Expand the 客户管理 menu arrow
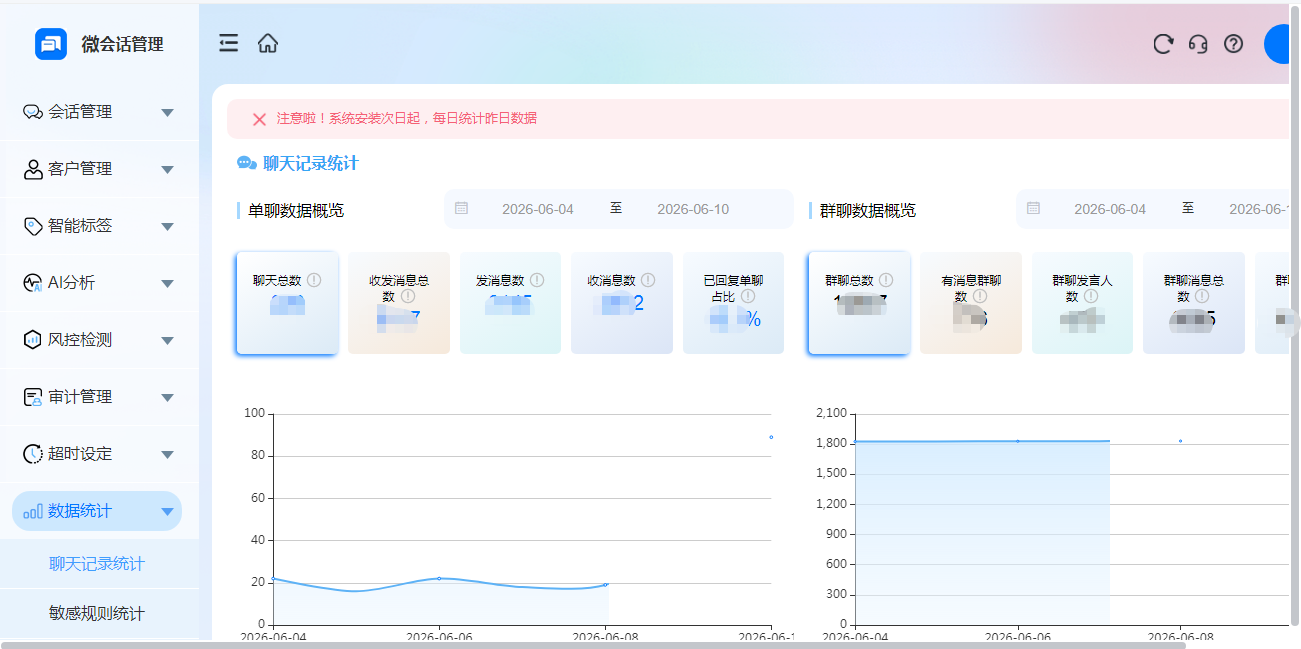 click(x=168, y=170)
